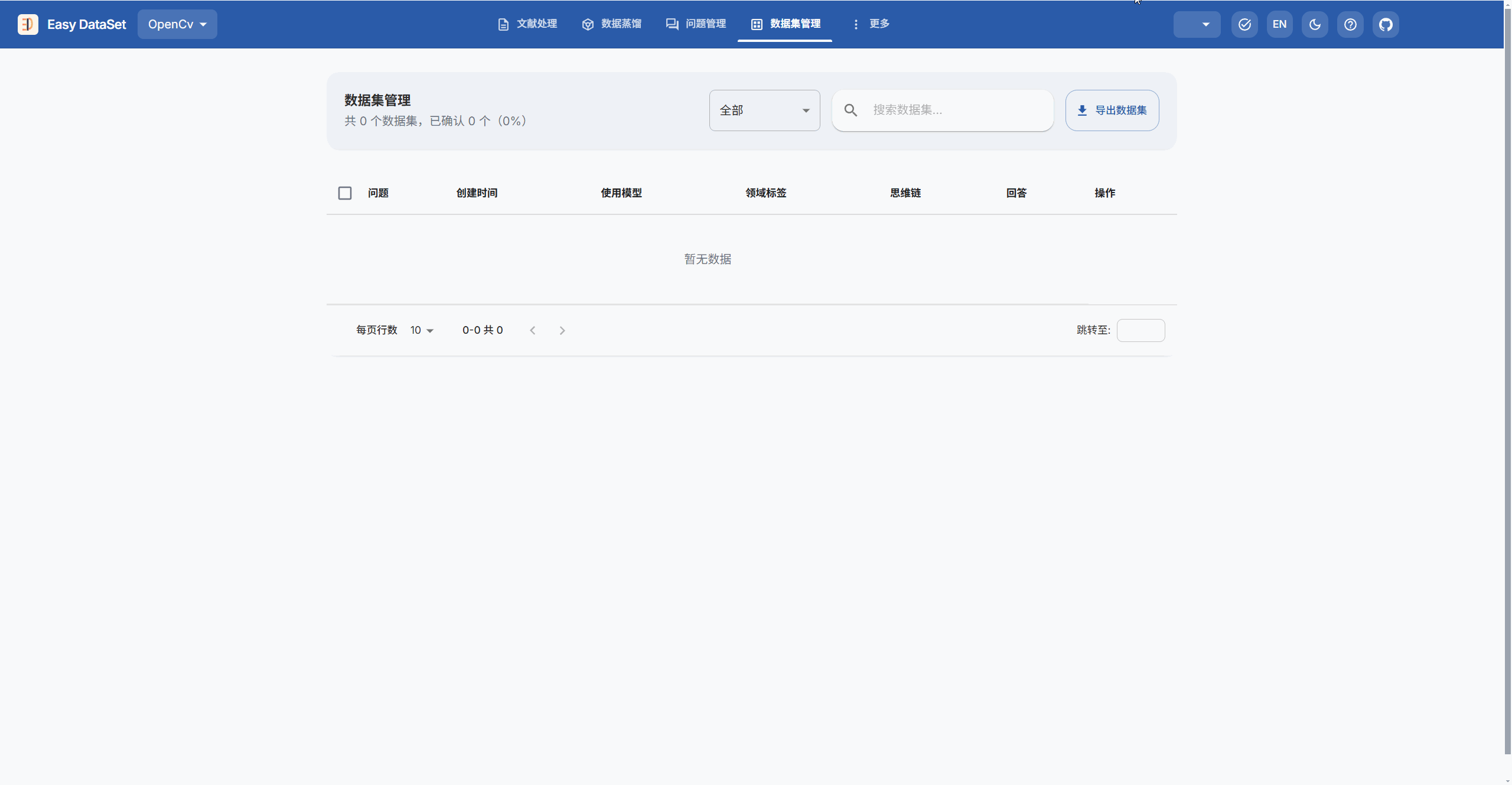Open the 数据蒸馏 nav item
Screen dimensions: 1512x785
(x=611, y=24)
